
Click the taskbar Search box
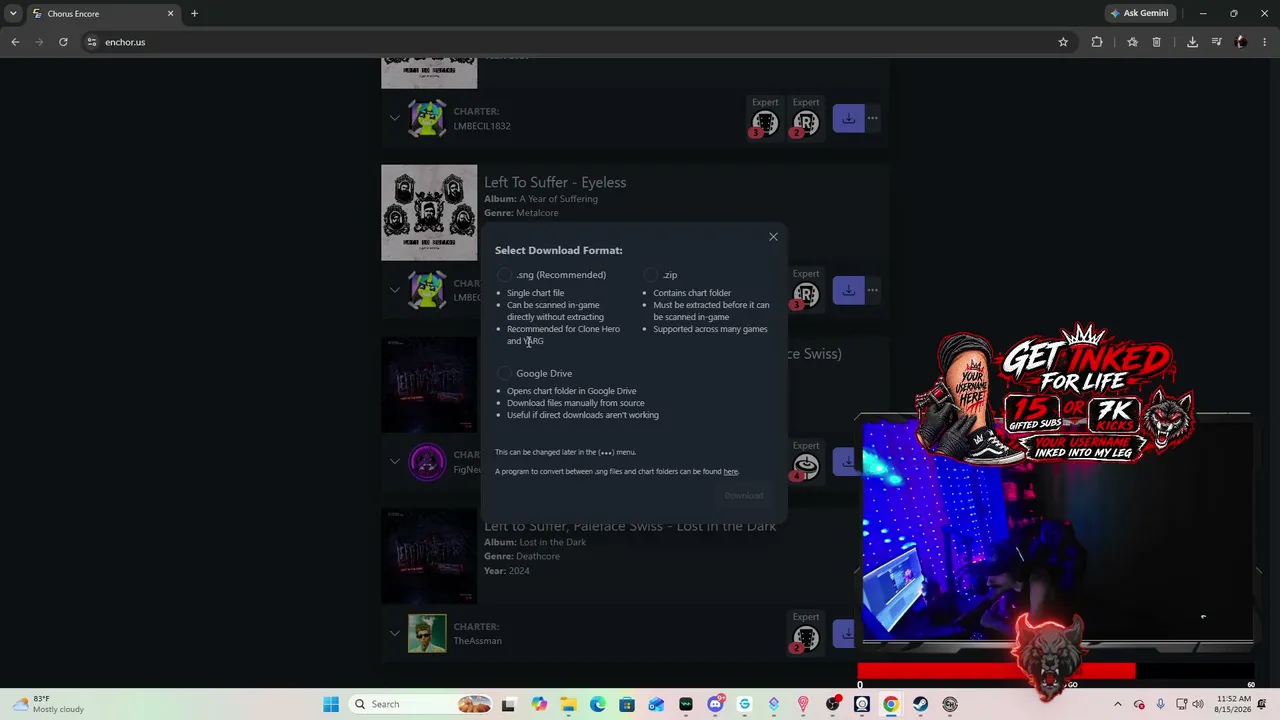tap(422, 704)
